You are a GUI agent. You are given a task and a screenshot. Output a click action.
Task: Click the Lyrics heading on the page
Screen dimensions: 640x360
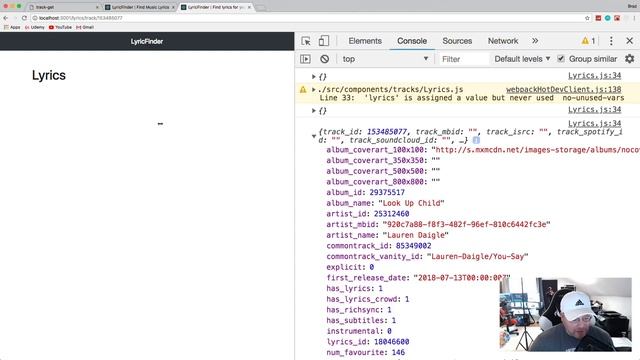(49, 76)
